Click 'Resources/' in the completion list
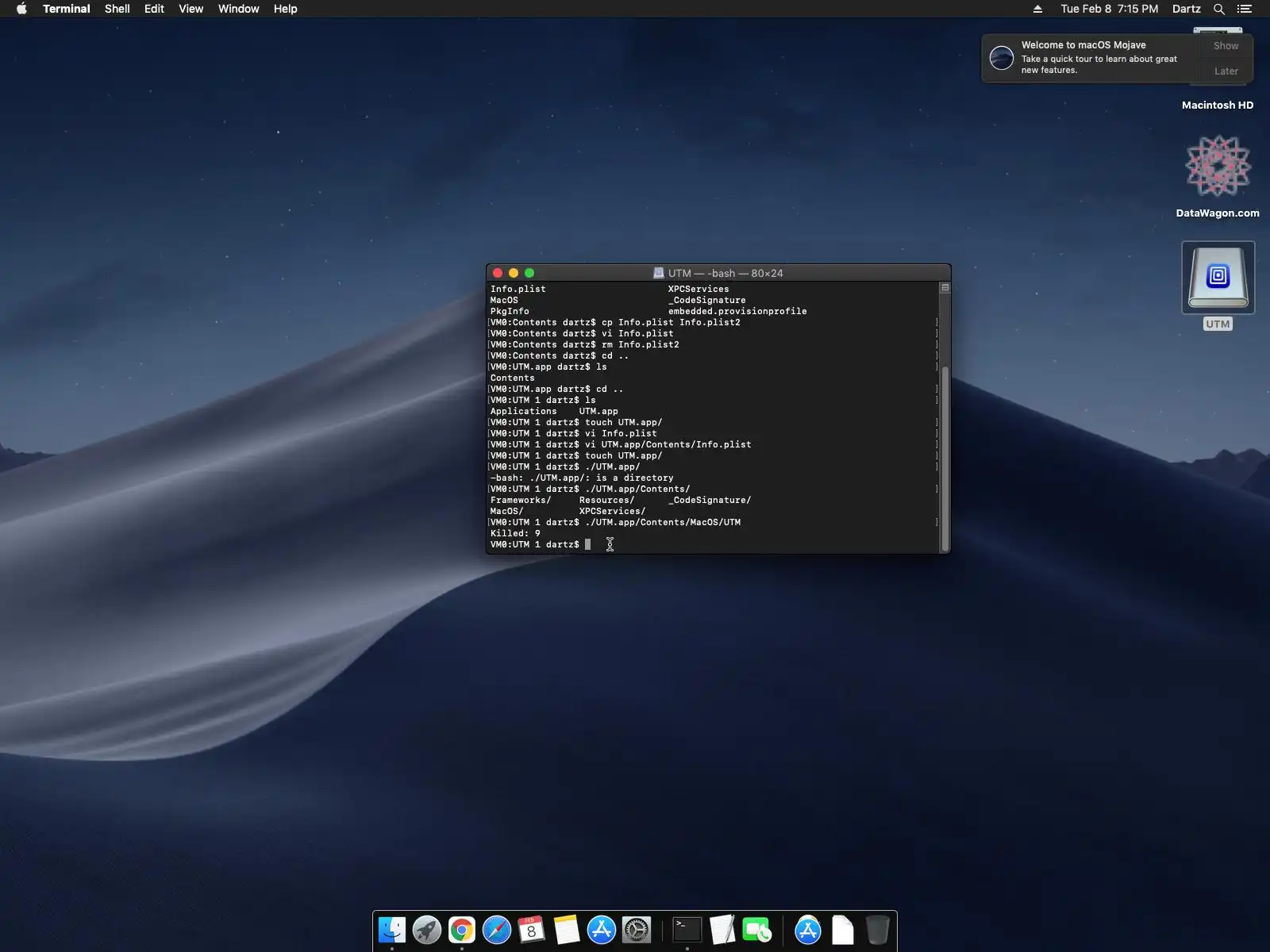Screen dimensions: 1270x952 coord(607,500)
